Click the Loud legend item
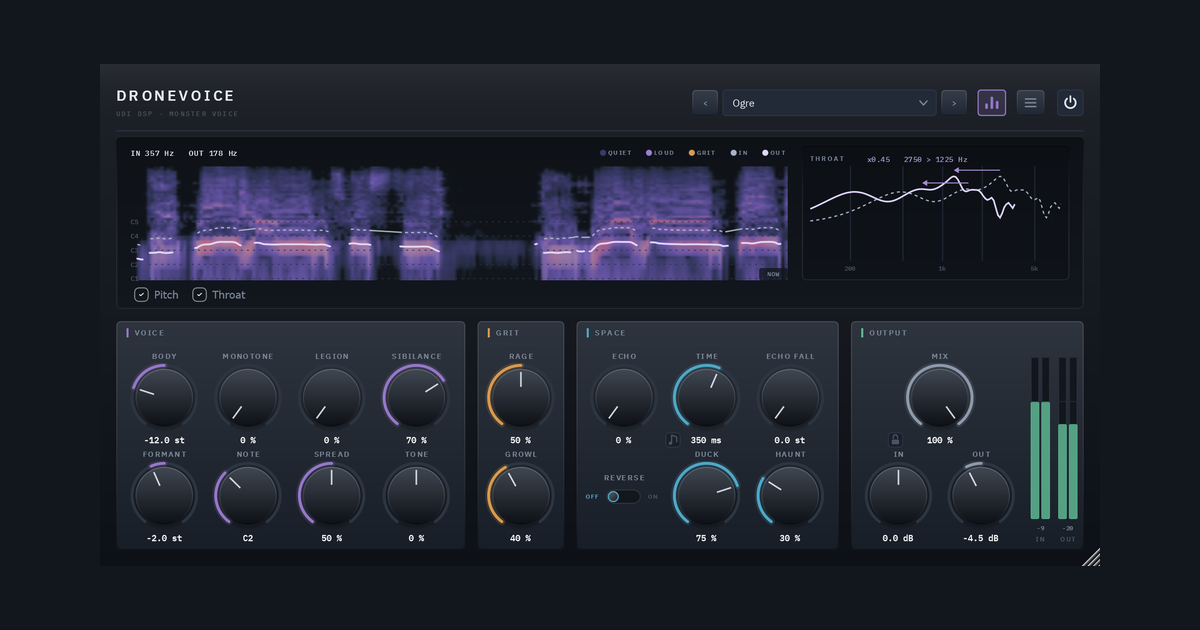Viewport: 1200px width, 630px height. 660,153
